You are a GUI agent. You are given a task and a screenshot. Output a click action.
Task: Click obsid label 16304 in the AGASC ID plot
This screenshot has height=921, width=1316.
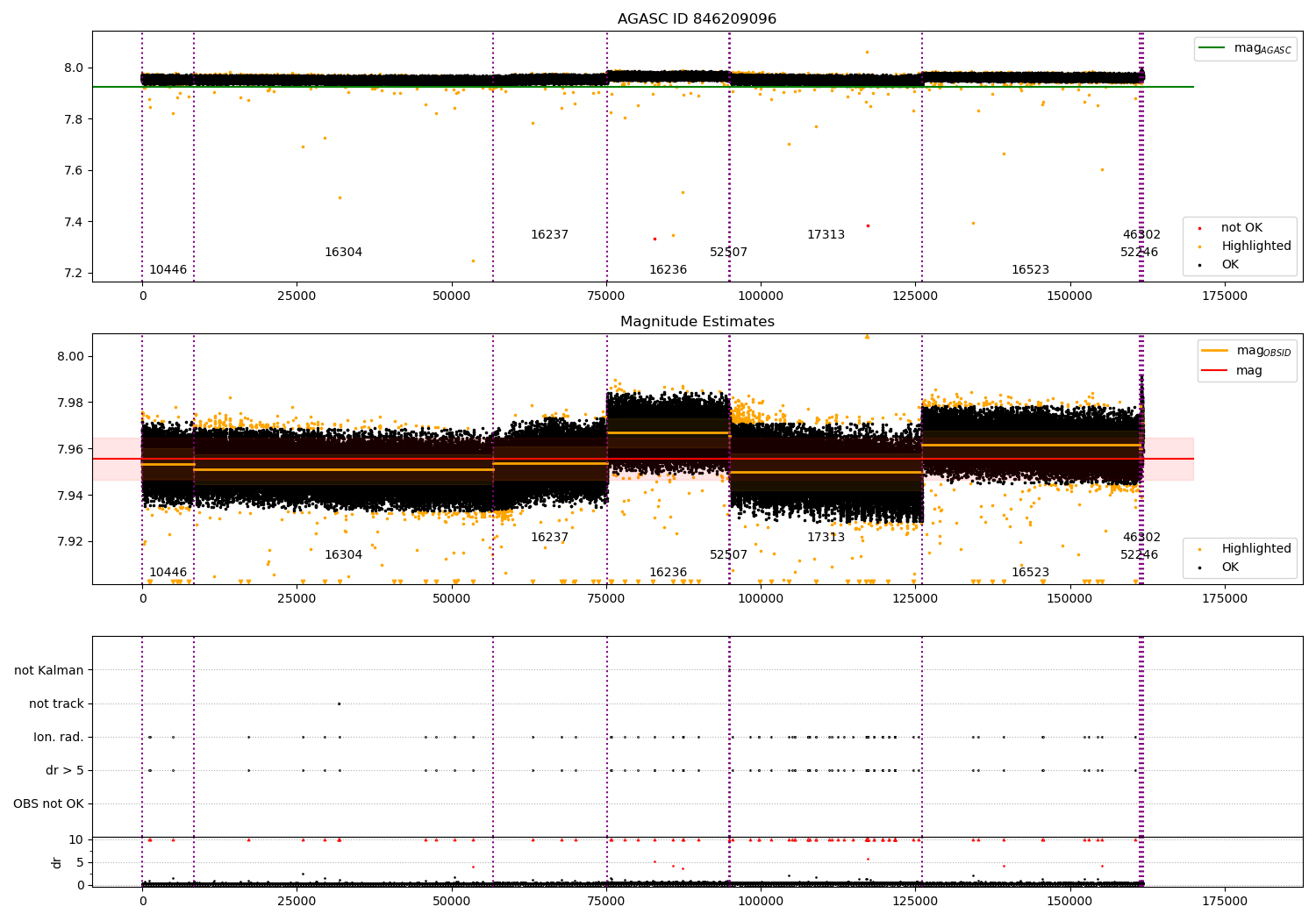(343, 253)
